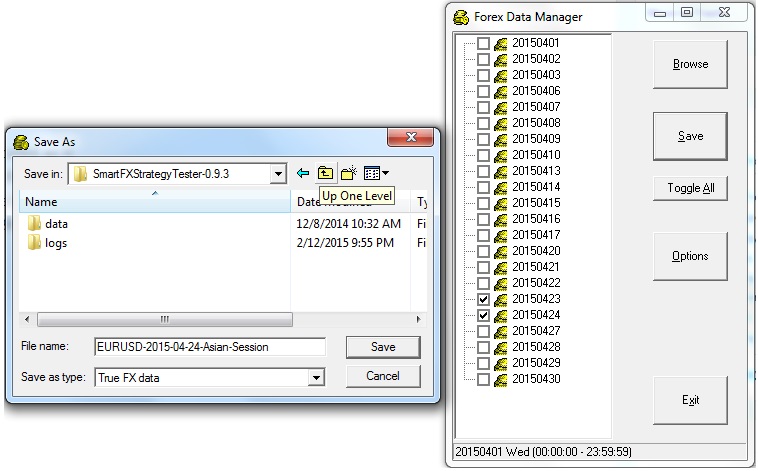Uncheck the 20150423 checkbox
Image resolution: width=758 pixels, height=471 pixels.
(483, 299)
